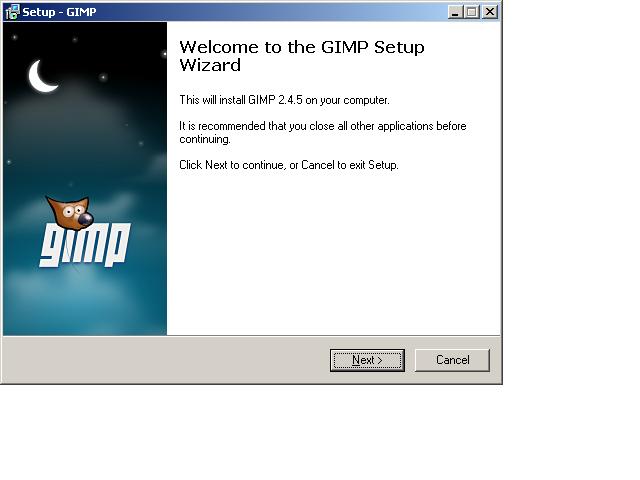
Task: Click the Next button to continue
Action: (x=367, y=360)
